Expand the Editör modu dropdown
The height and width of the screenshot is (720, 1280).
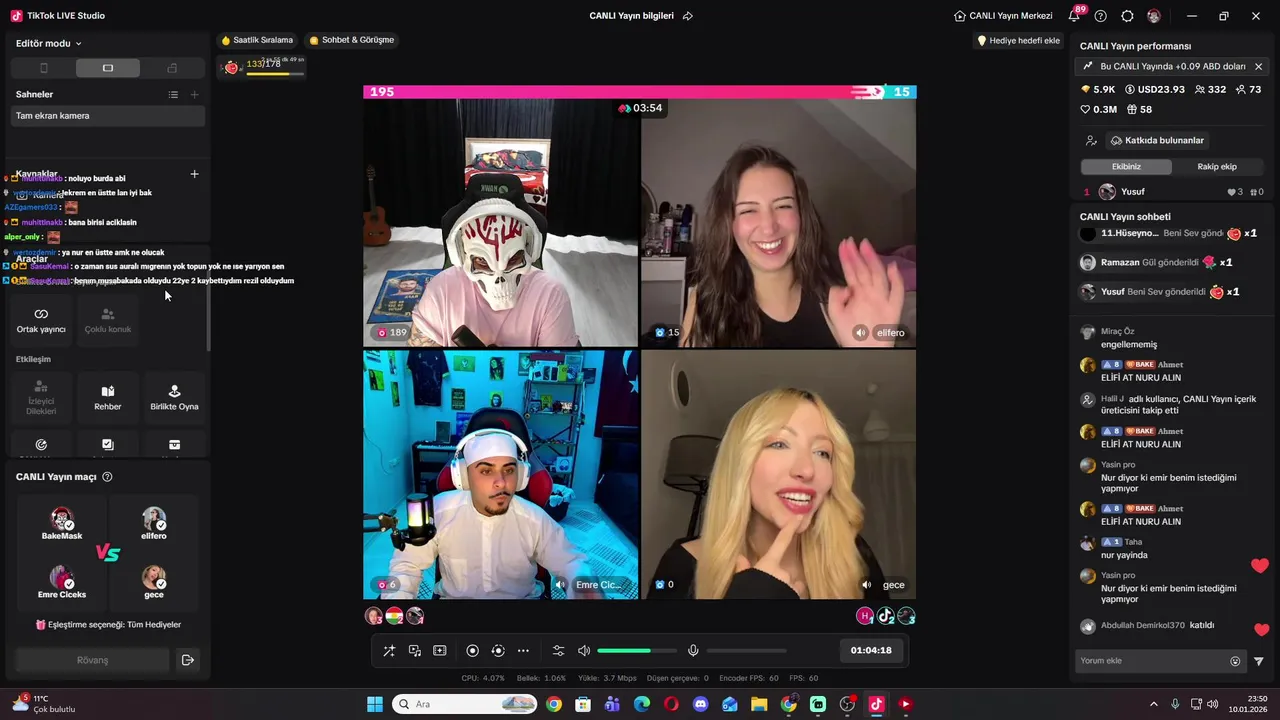click(x=49, y=44)
